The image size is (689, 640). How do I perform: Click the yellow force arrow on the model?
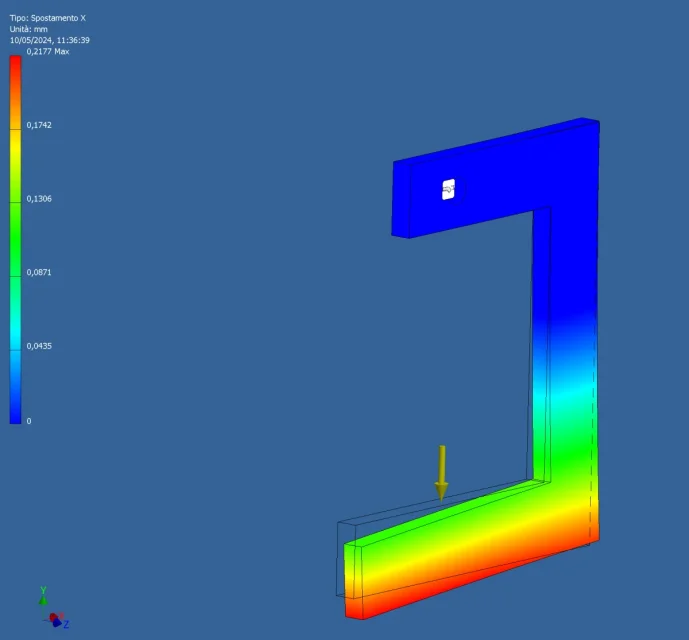[x=441, y=473]
